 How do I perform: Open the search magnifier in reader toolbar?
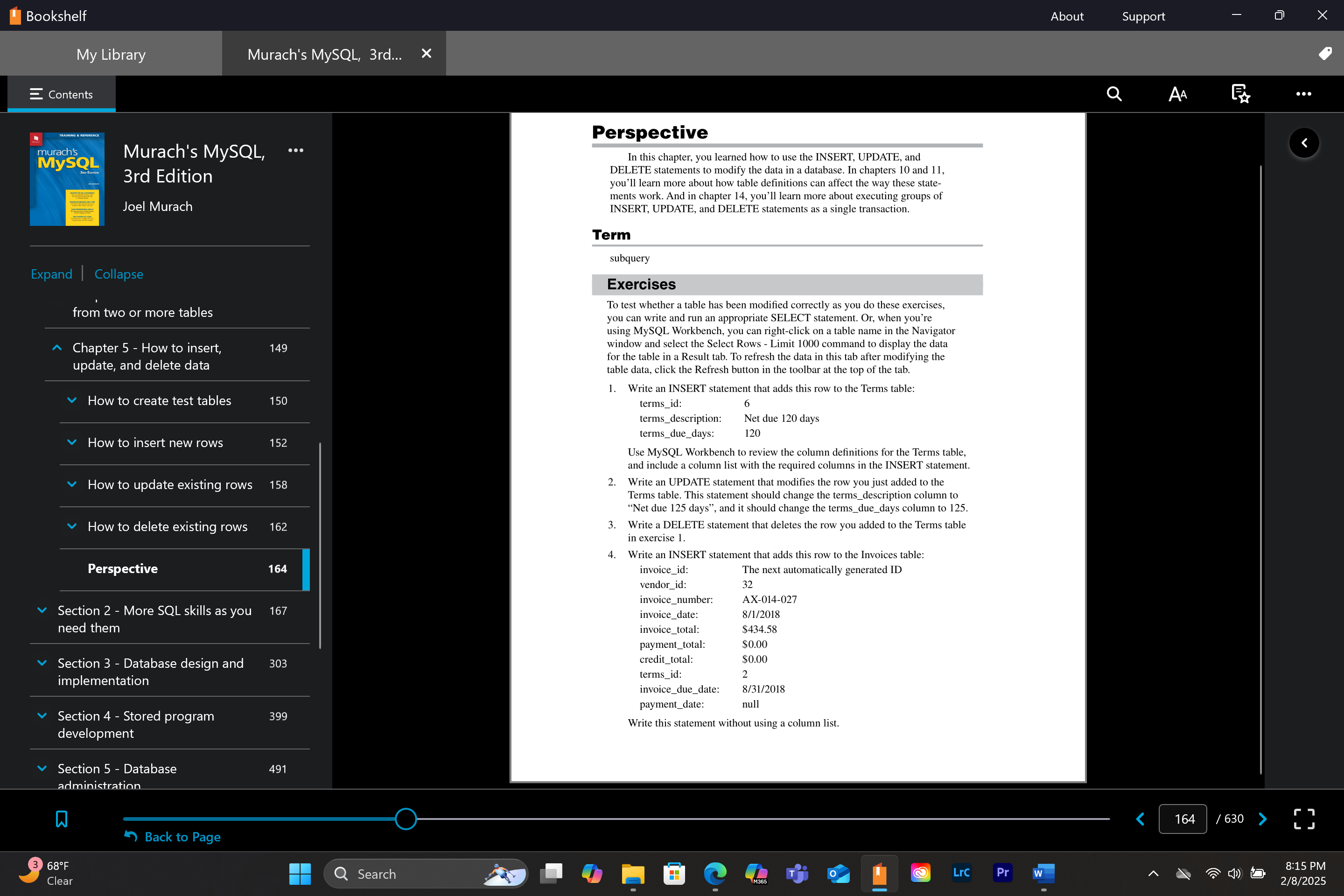pyautogui.click(x=1114, y=94)
